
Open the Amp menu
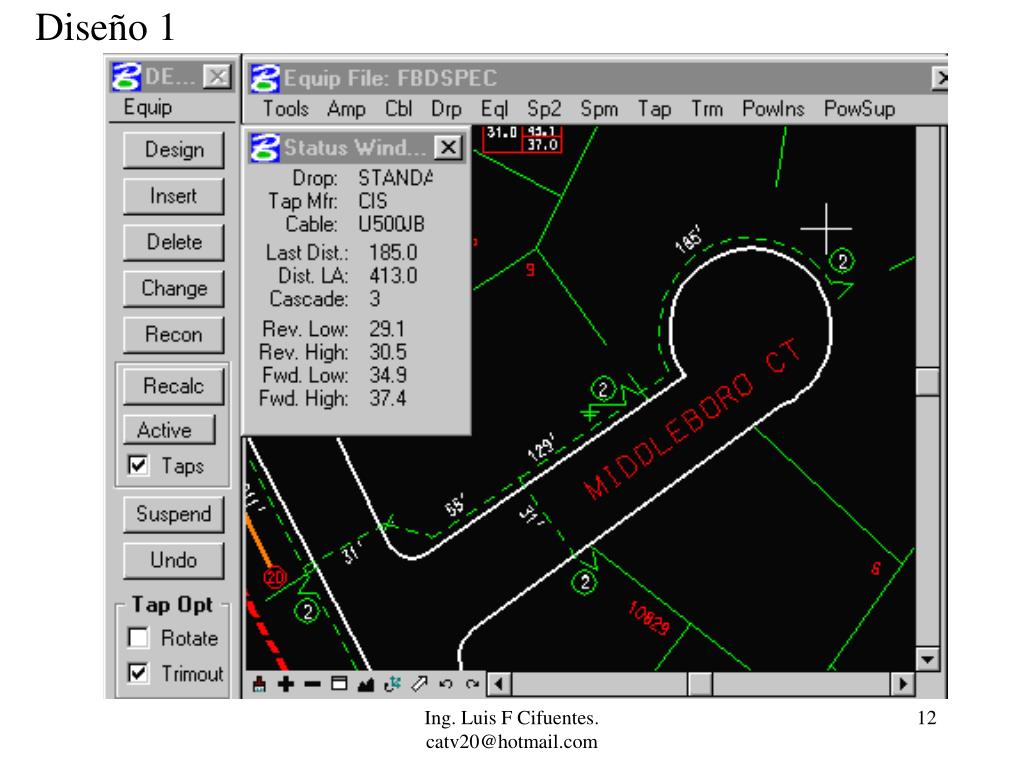point(346,108)
